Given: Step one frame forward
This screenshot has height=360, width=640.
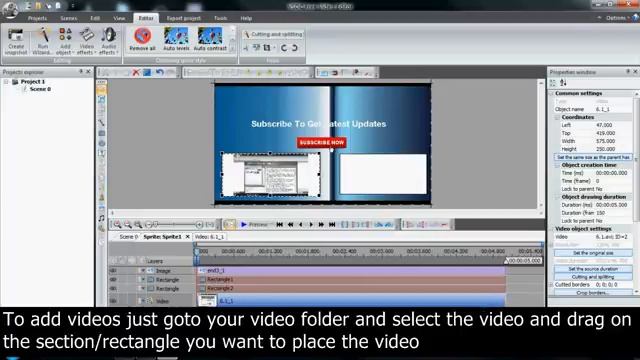Looking at the screenshot, I should (x=311, y=224).
